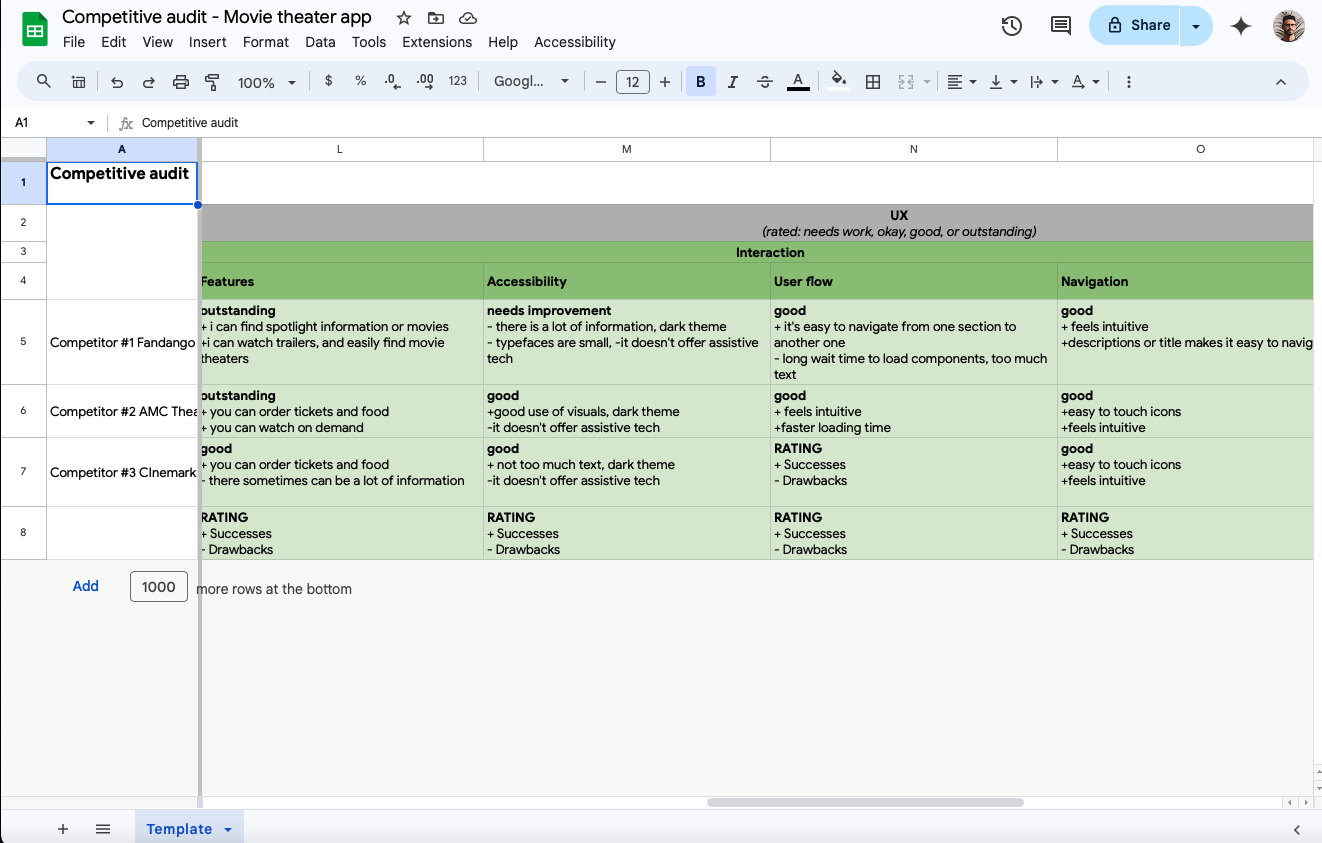Screen dimensions: 1322x843
Task: Open the fill color bucket
Action: click(839, 82)
